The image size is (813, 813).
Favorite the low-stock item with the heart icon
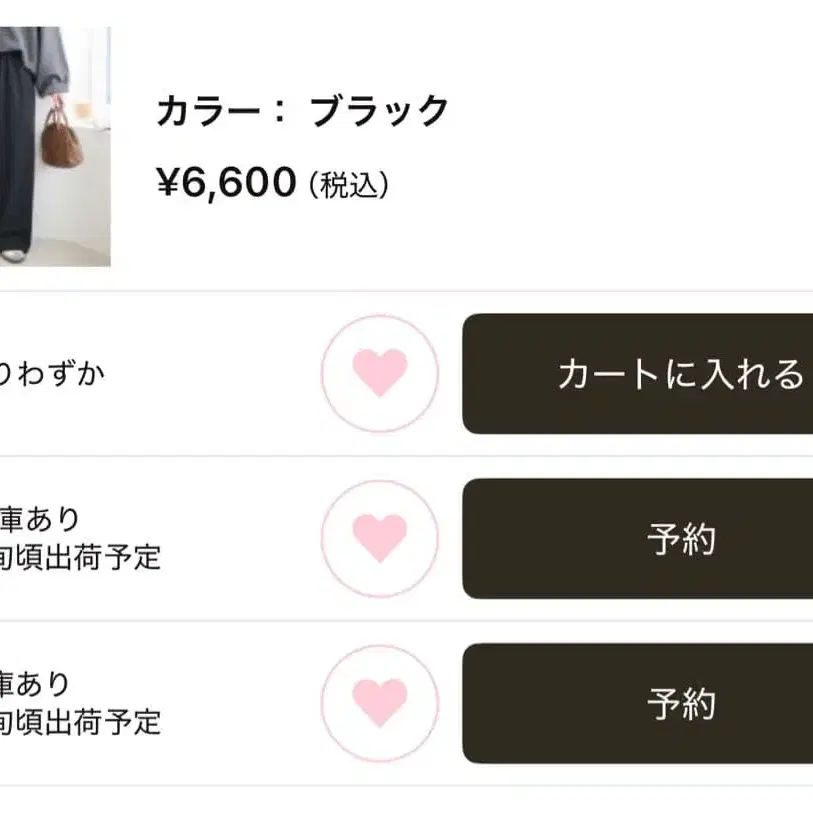[x=379, y=374]
